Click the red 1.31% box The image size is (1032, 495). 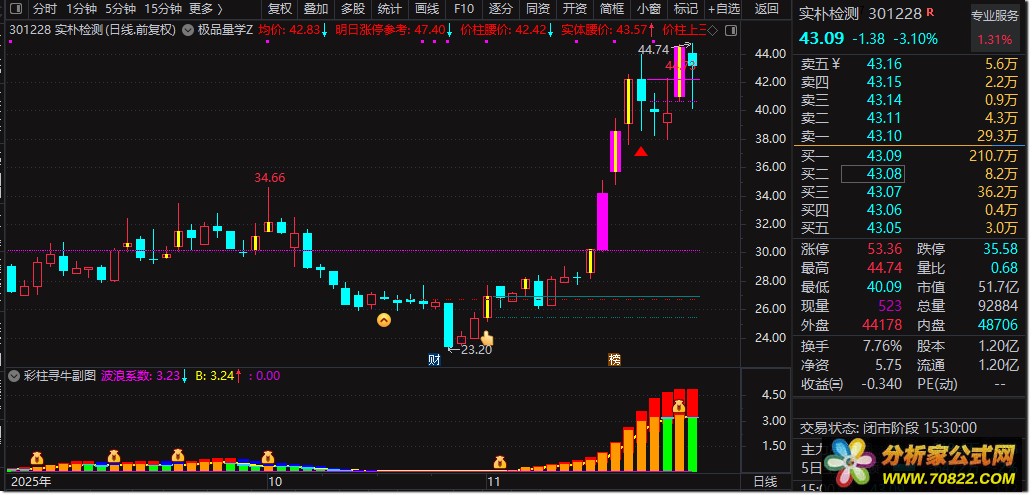click(x=994, y=39)
